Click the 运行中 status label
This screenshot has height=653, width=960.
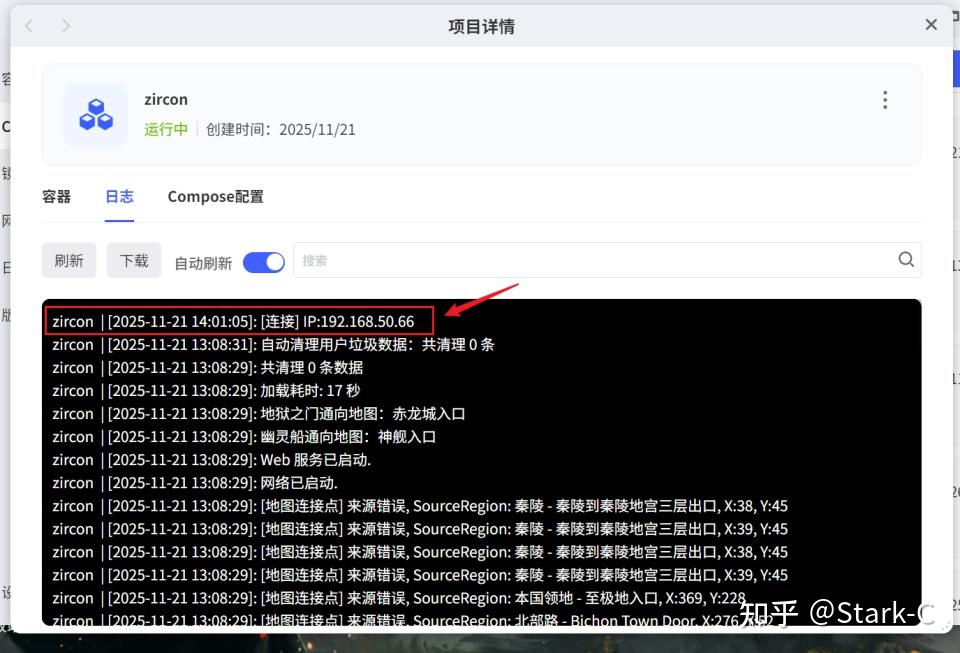pos(166,130)
